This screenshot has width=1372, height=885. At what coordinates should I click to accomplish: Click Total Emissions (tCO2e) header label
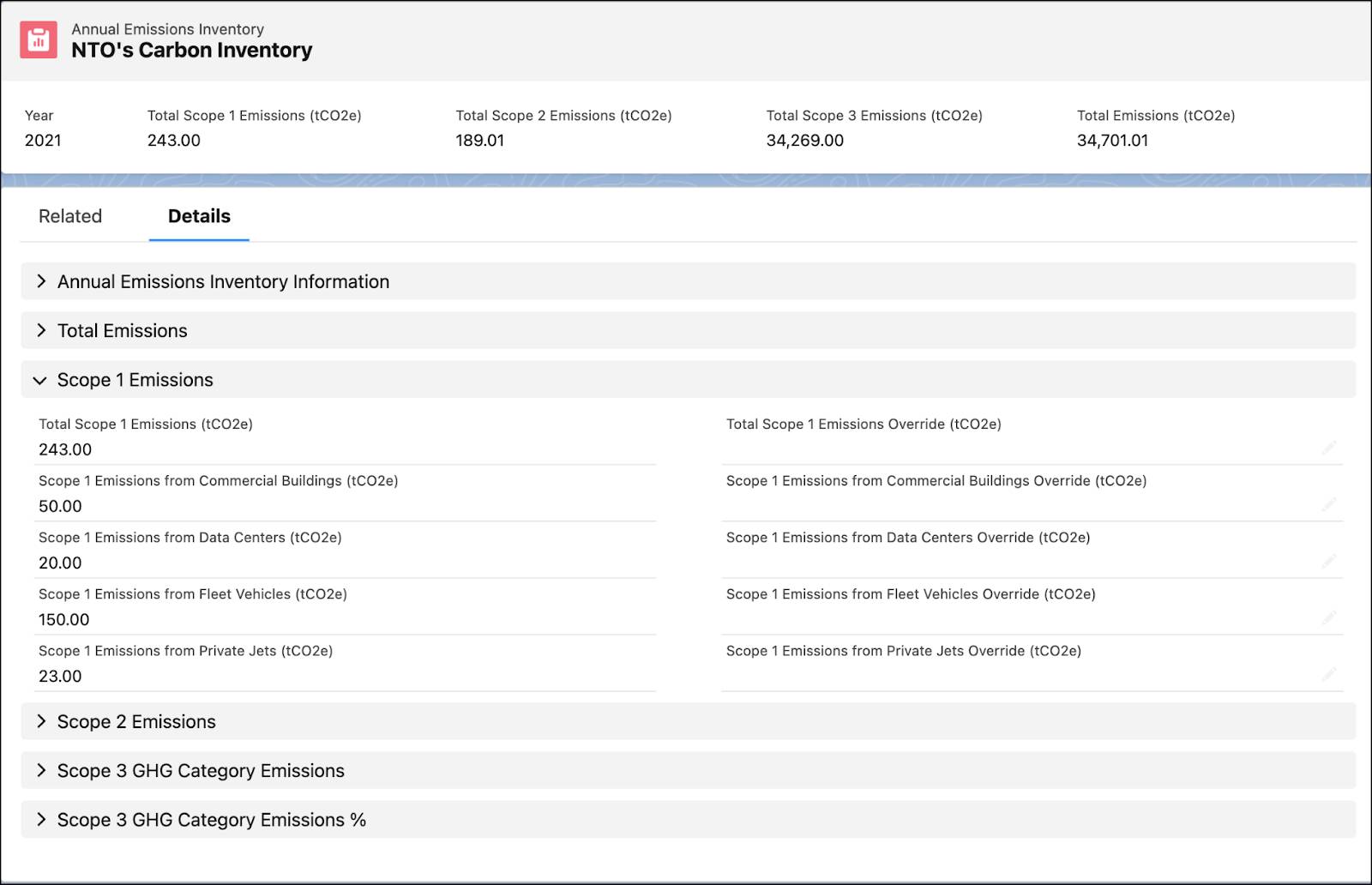coord(1156,116)
